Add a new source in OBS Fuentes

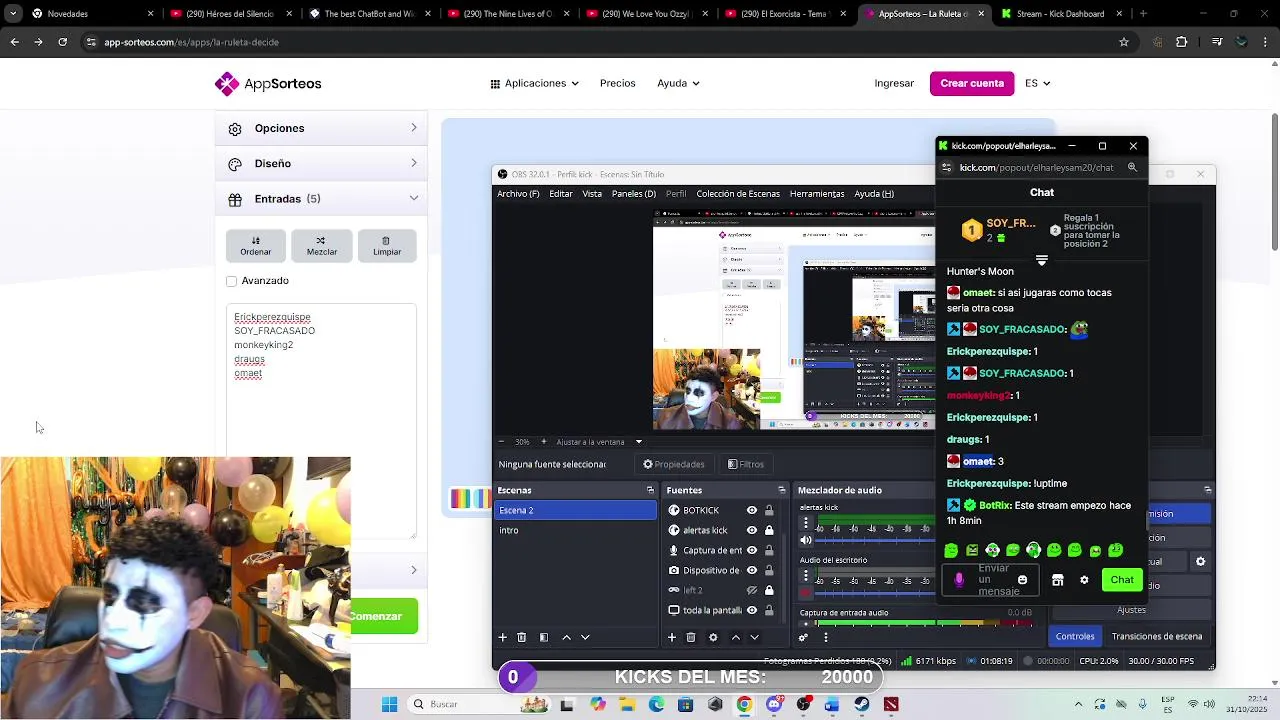pyautogui.click(x=672, y=637)
